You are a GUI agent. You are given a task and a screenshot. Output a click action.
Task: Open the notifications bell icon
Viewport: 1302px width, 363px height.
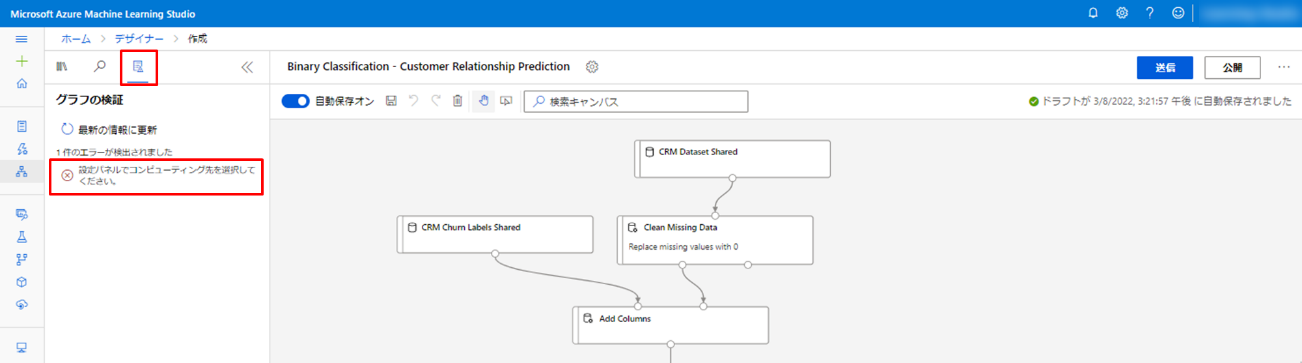[1093, 13]
